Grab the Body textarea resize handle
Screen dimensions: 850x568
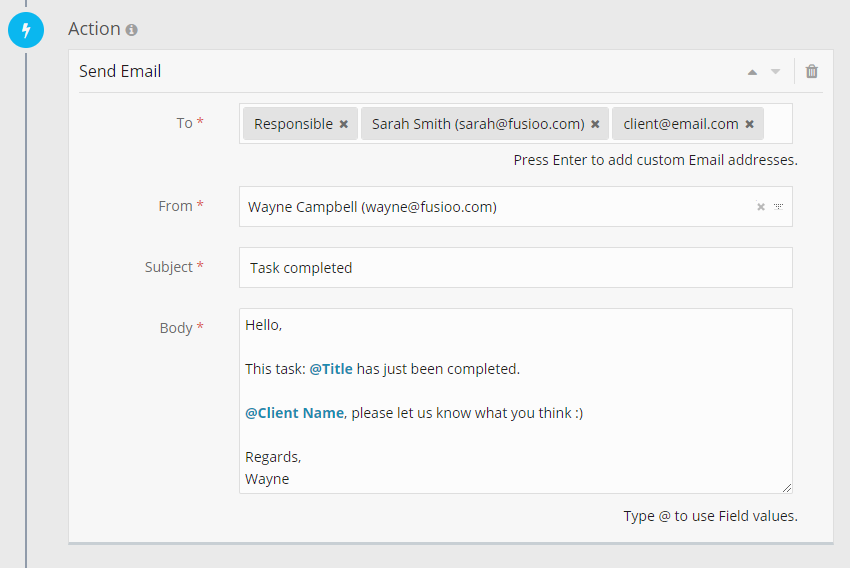786,487
